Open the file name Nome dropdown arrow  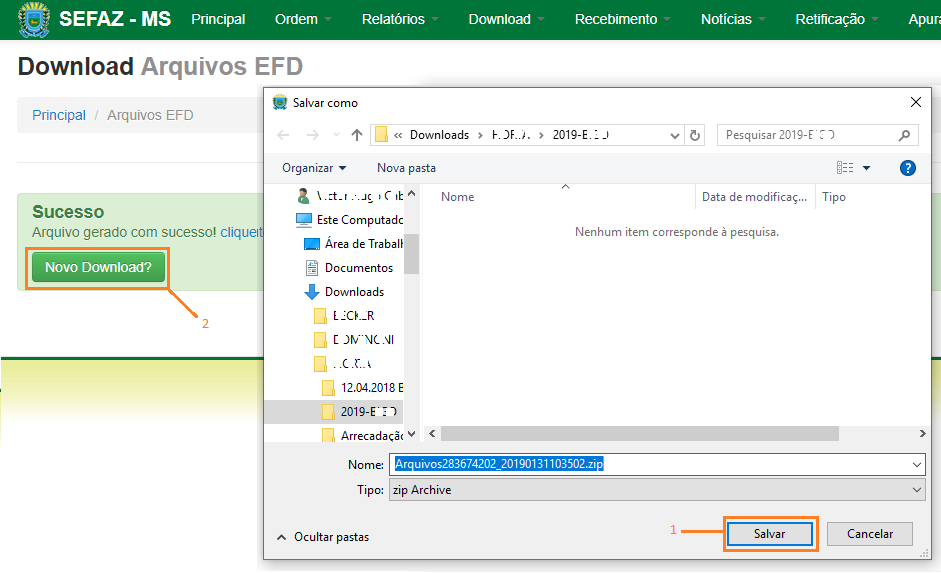point(917,465)
